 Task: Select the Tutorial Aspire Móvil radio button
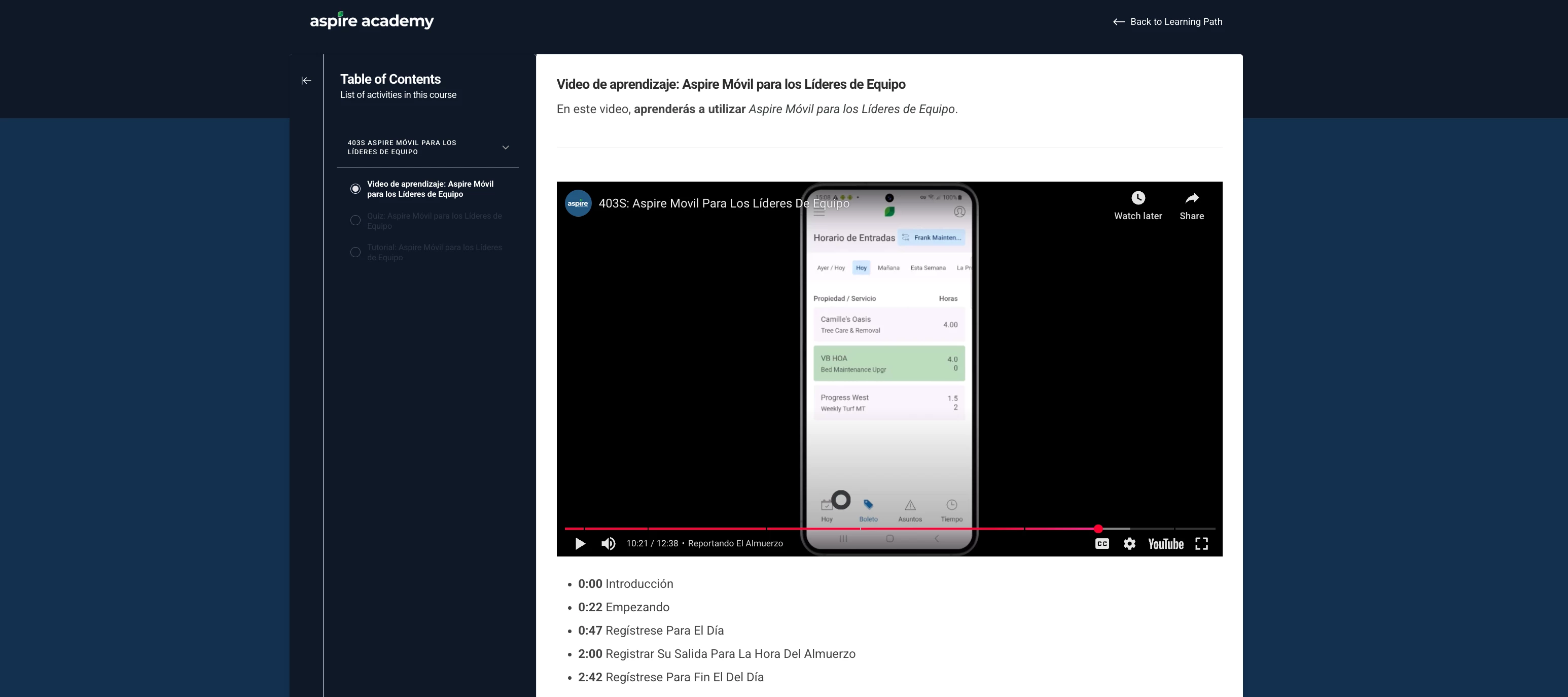[355, 252]
